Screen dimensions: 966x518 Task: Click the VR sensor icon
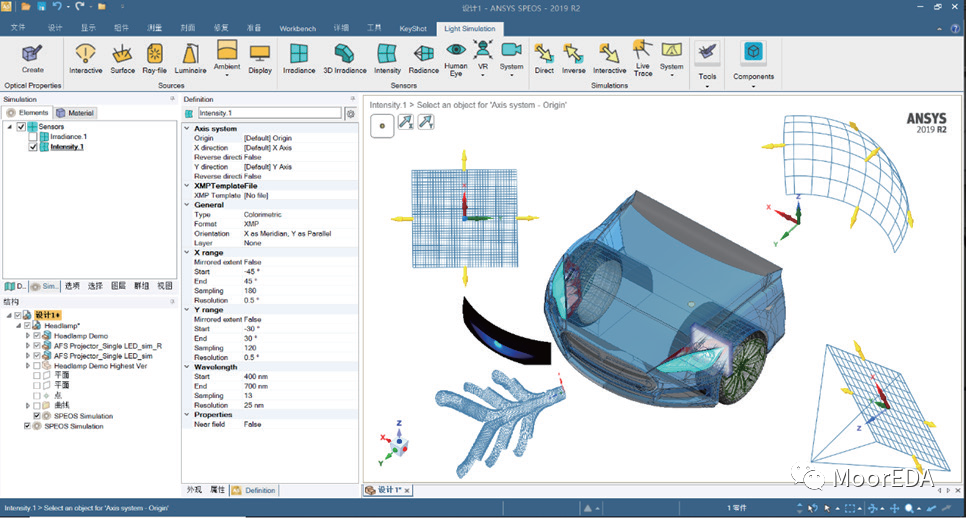(x=483, y=49)
